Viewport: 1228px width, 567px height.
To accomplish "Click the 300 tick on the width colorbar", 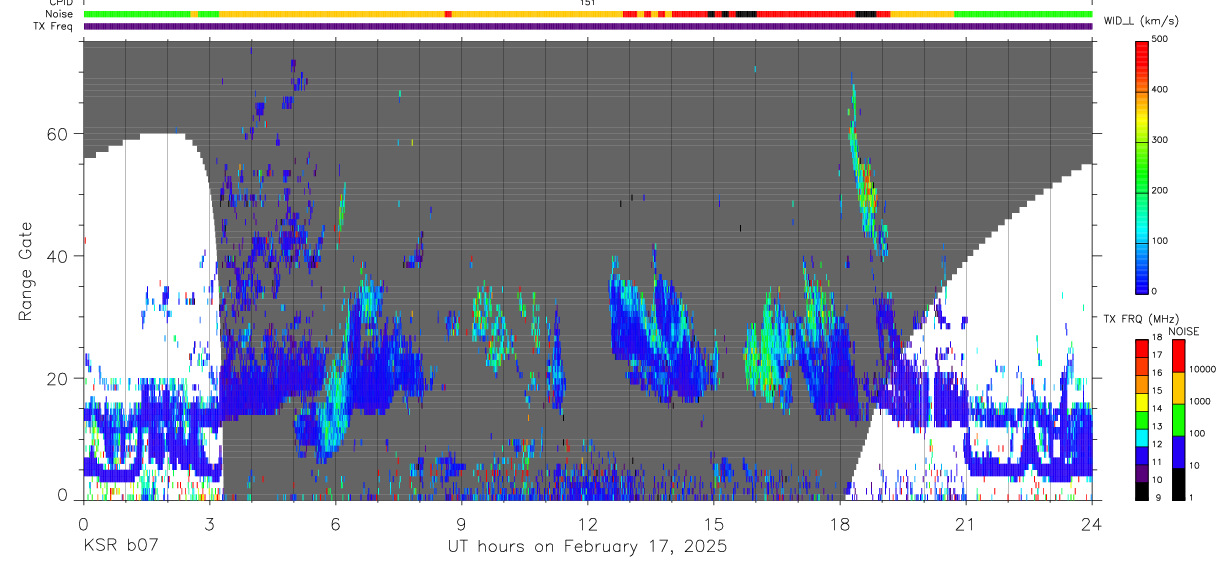I will pyautogui.click(x=1160, y=140).
